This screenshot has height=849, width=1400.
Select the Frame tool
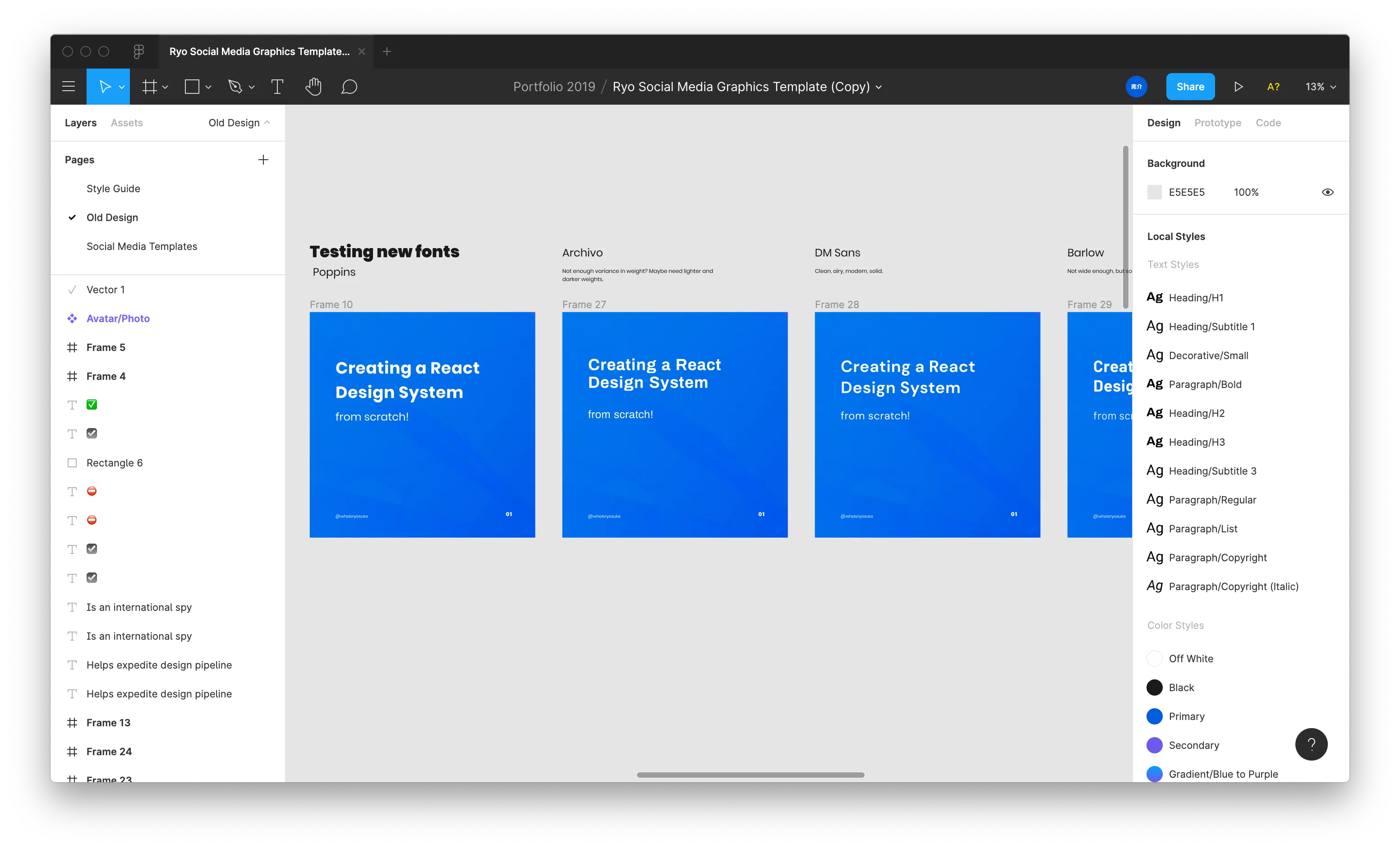click(150, 86)
